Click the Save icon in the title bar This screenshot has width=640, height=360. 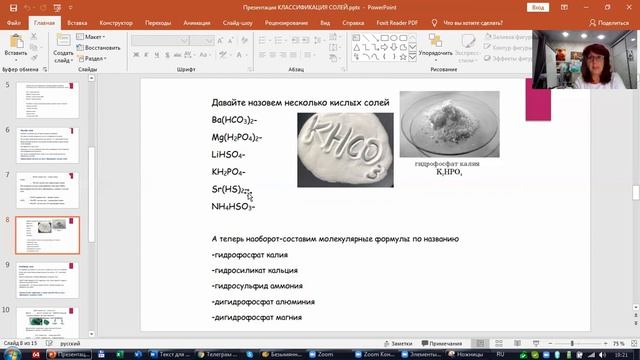pyautogui.click(x=13, y=8)
